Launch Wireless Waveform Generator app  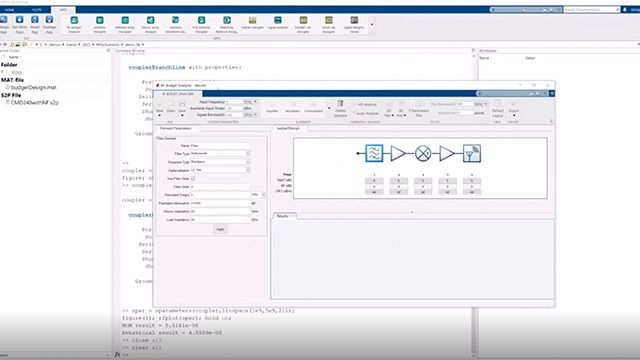point(176,24)
